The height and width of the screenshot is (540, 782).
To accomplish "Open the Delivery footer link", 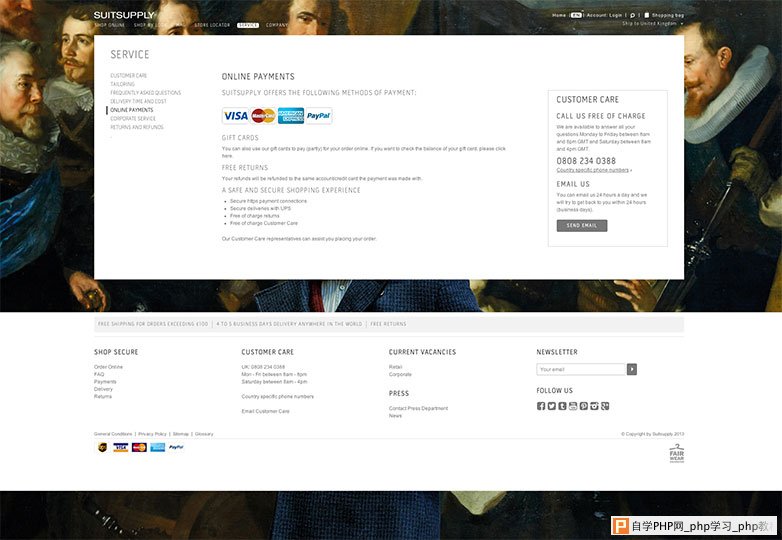I will coord(103,389).
